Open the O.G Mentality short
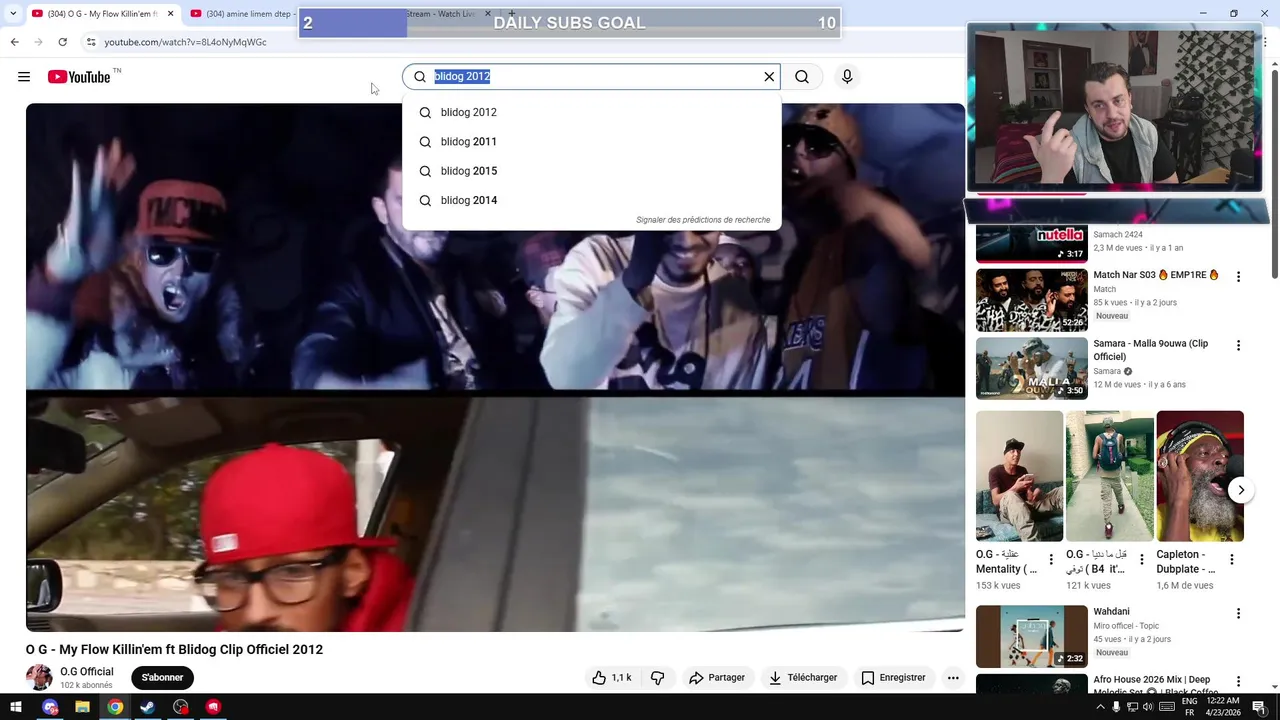 coord(1019,476)
